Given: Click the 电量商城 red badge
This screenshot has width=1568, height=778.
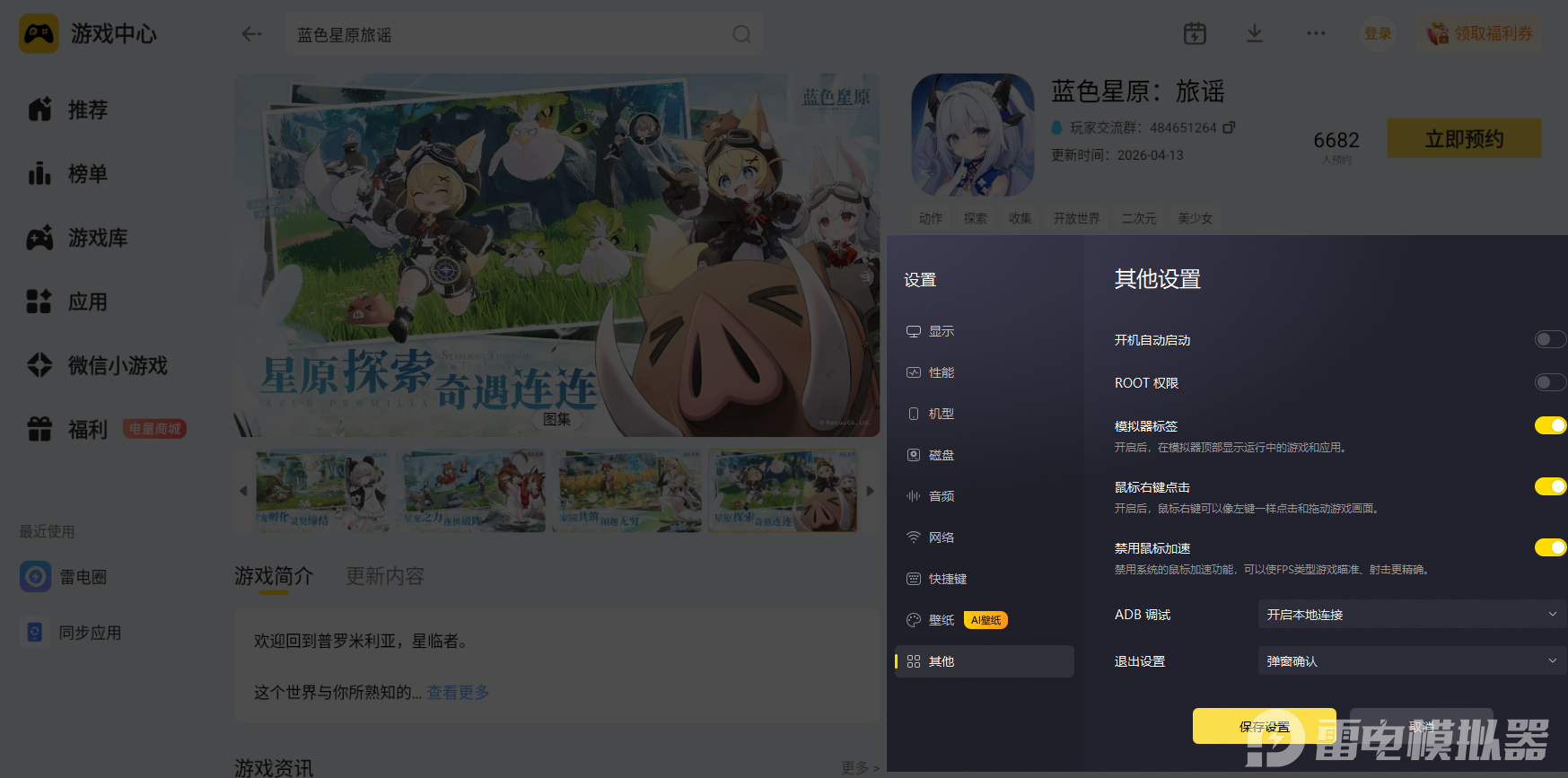Looking at the screenshot, I should pyautogui.click(x=154, y=429).
